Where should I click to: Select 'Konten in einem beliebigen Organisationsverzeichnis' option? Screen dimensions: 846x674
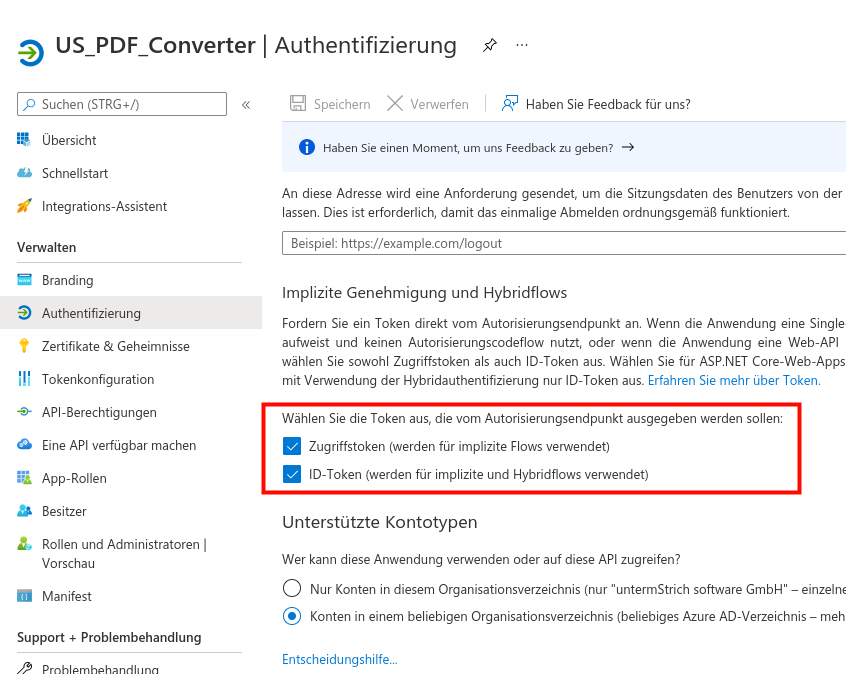[291, 617]
